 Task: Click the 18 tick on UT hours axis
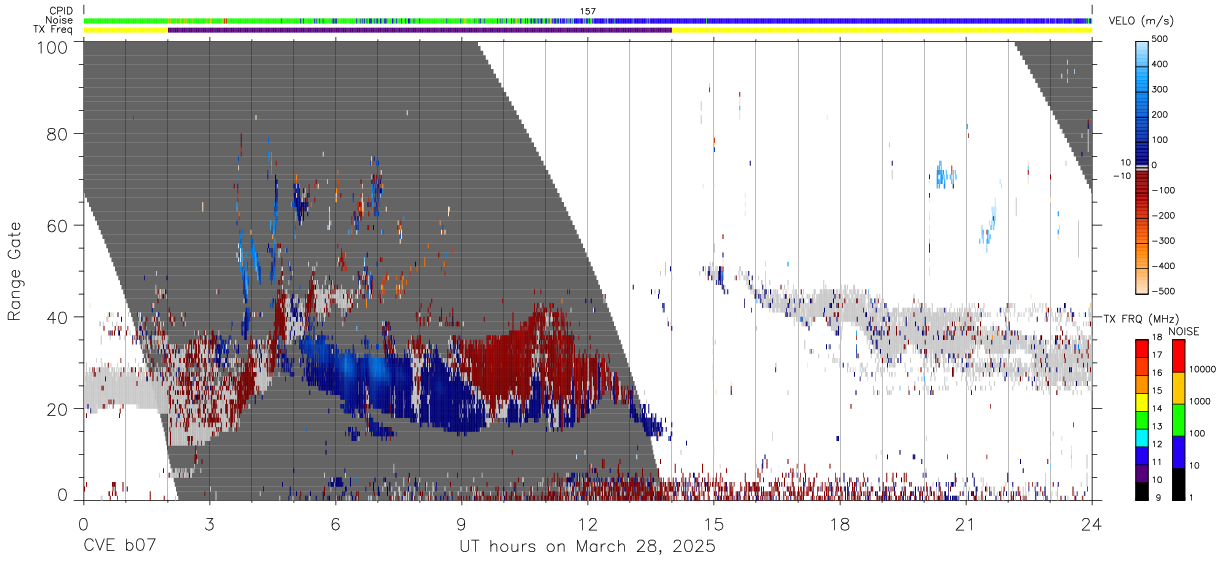click(840, 524)
